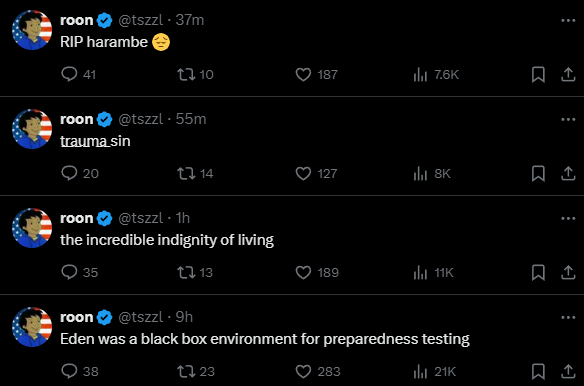The image size is (584, 386).
Task: Open more options on RIP harambe tweet
Action: click(568, 20)
